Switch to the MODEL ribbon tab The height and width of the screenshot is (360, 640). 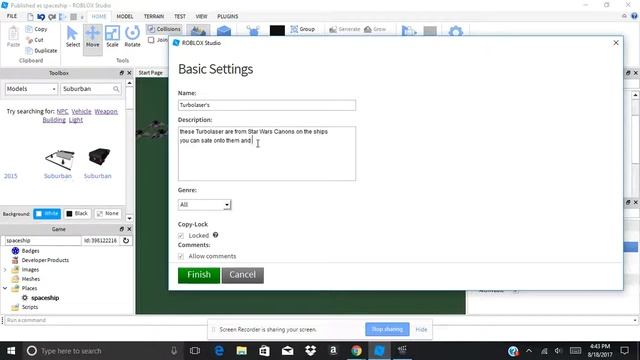click(x=124, y=16)
